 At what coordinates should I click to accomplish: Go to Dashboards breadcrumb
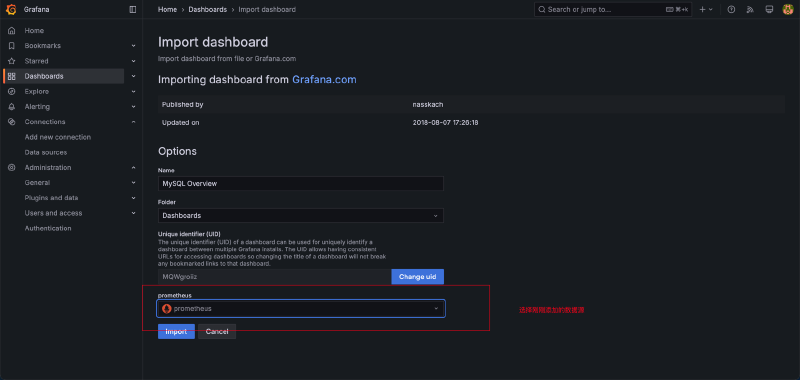208,10
